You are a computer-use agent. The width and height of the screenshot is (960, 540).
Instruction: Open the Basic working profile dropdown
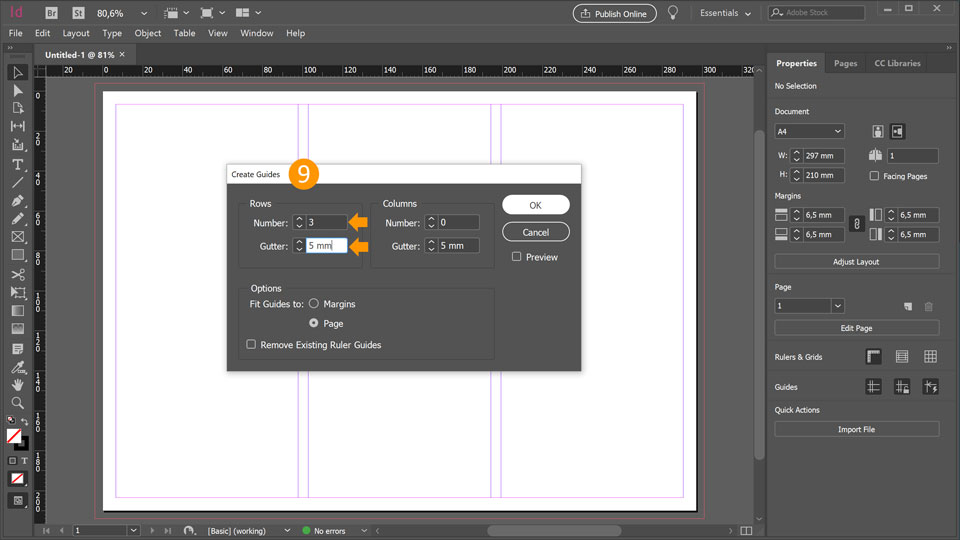287,531
